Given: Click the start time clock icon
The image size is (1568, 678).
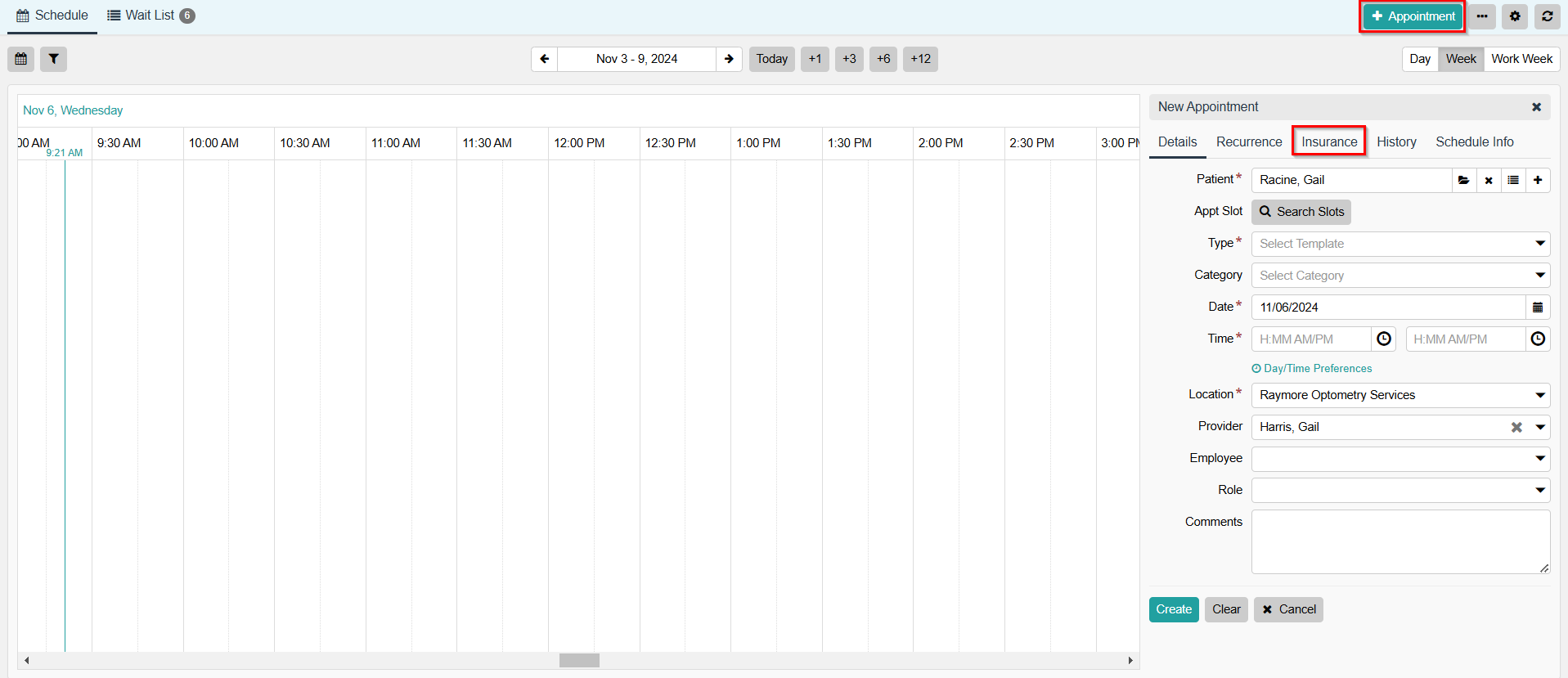Looking at the screenshot, I should coord(1384,339).
